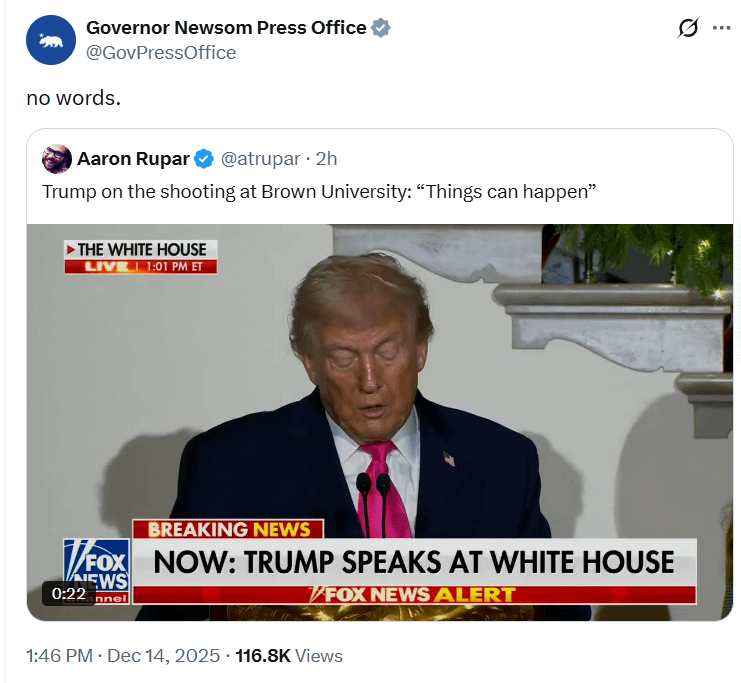741x683 pixels.
Task: Click Aaron Rupar's profile picture
Action: click(x=57, y=159)
